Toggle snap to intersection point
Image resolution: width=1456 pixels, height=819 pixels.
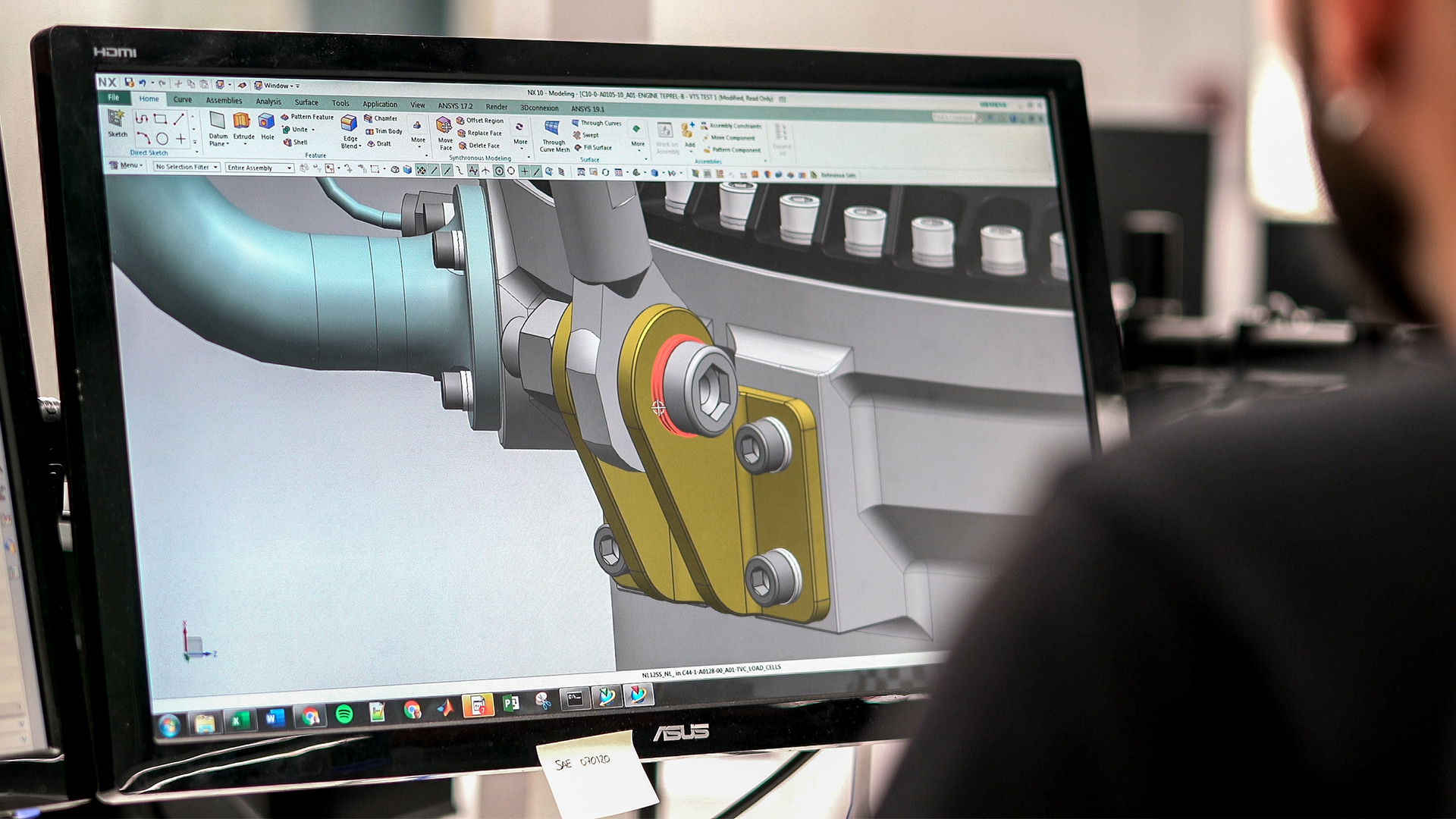point(486,171)
